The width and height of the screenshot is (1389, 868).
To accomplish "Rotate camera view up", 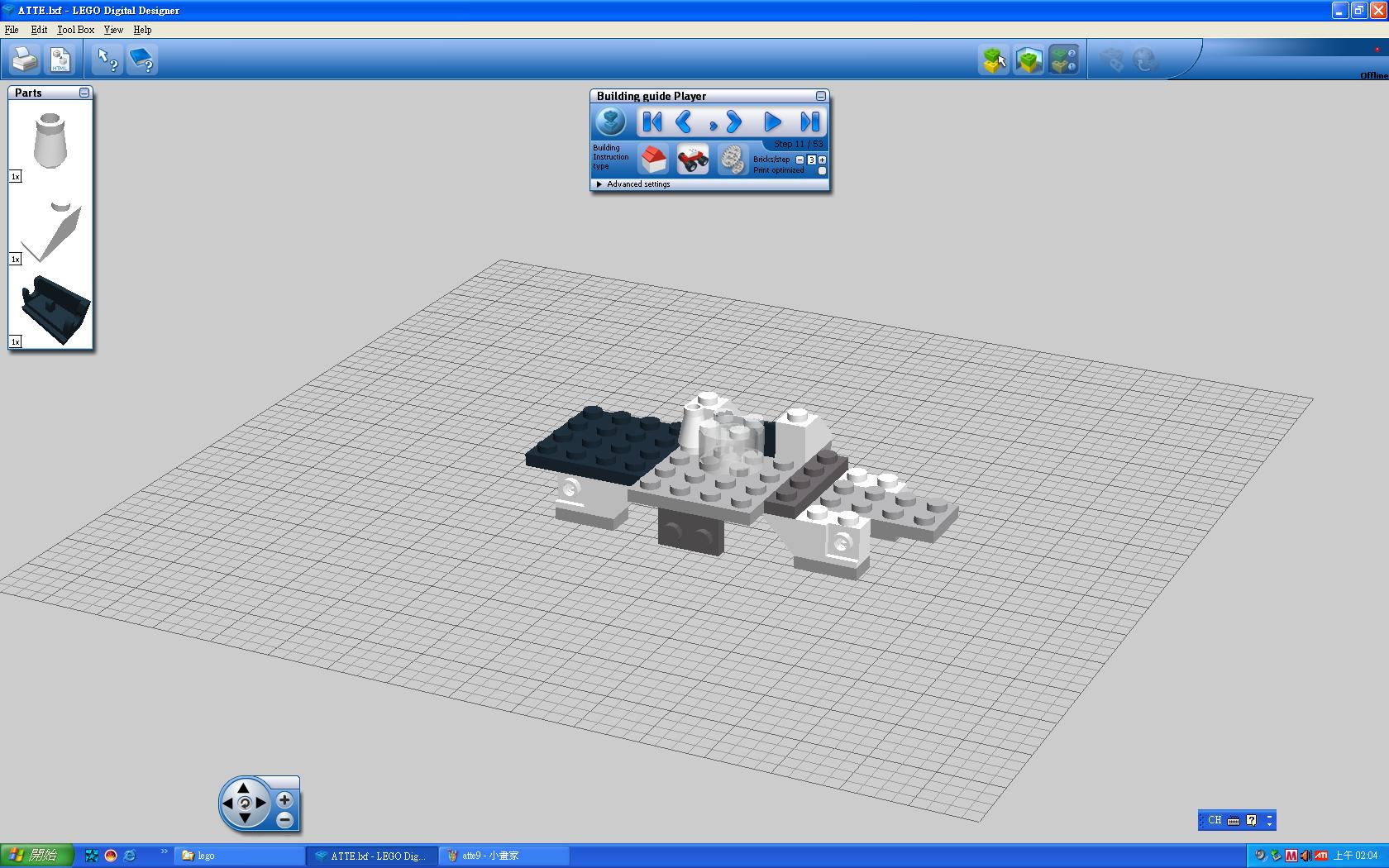I will pos(244,788).
